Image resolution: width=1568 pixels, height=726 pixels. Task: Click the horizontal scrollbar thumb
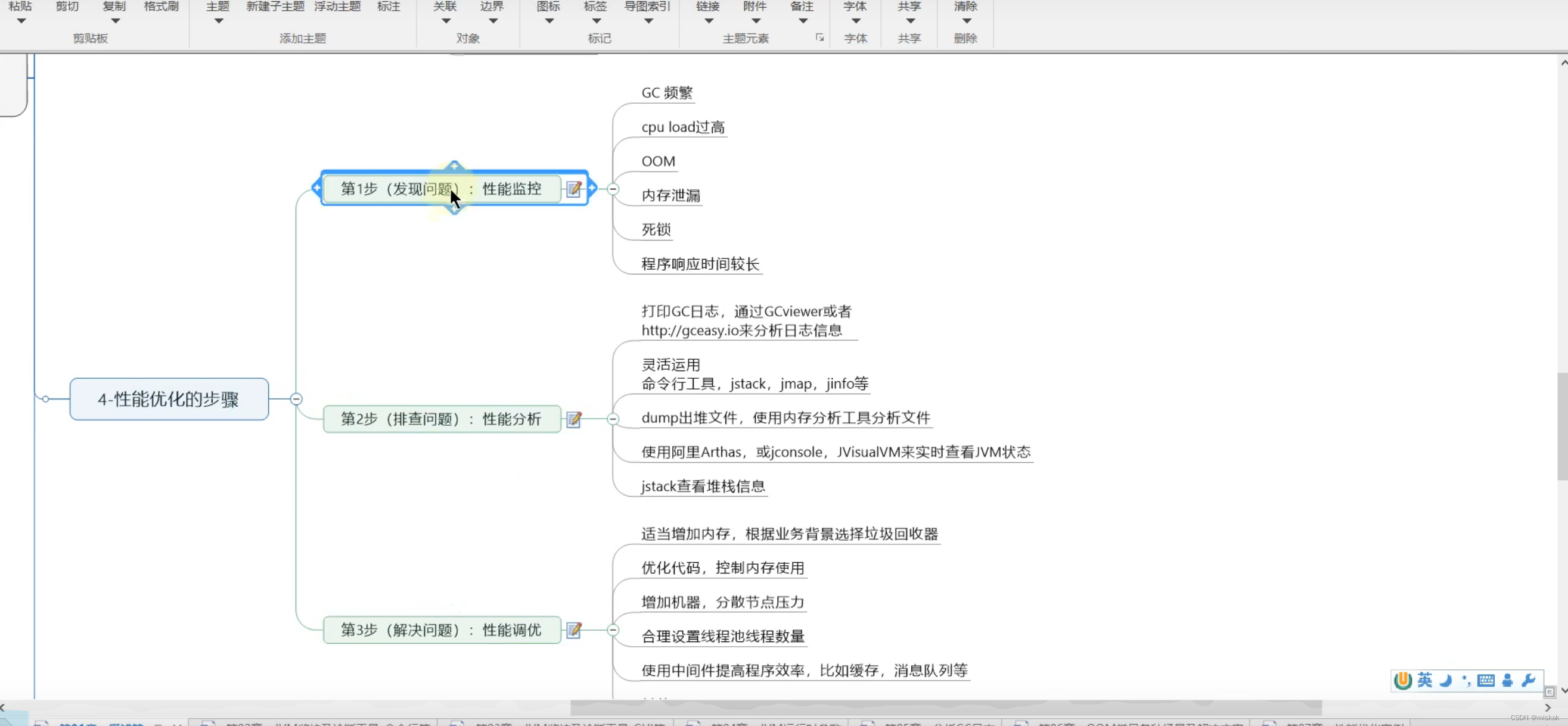tap(946, 707)
